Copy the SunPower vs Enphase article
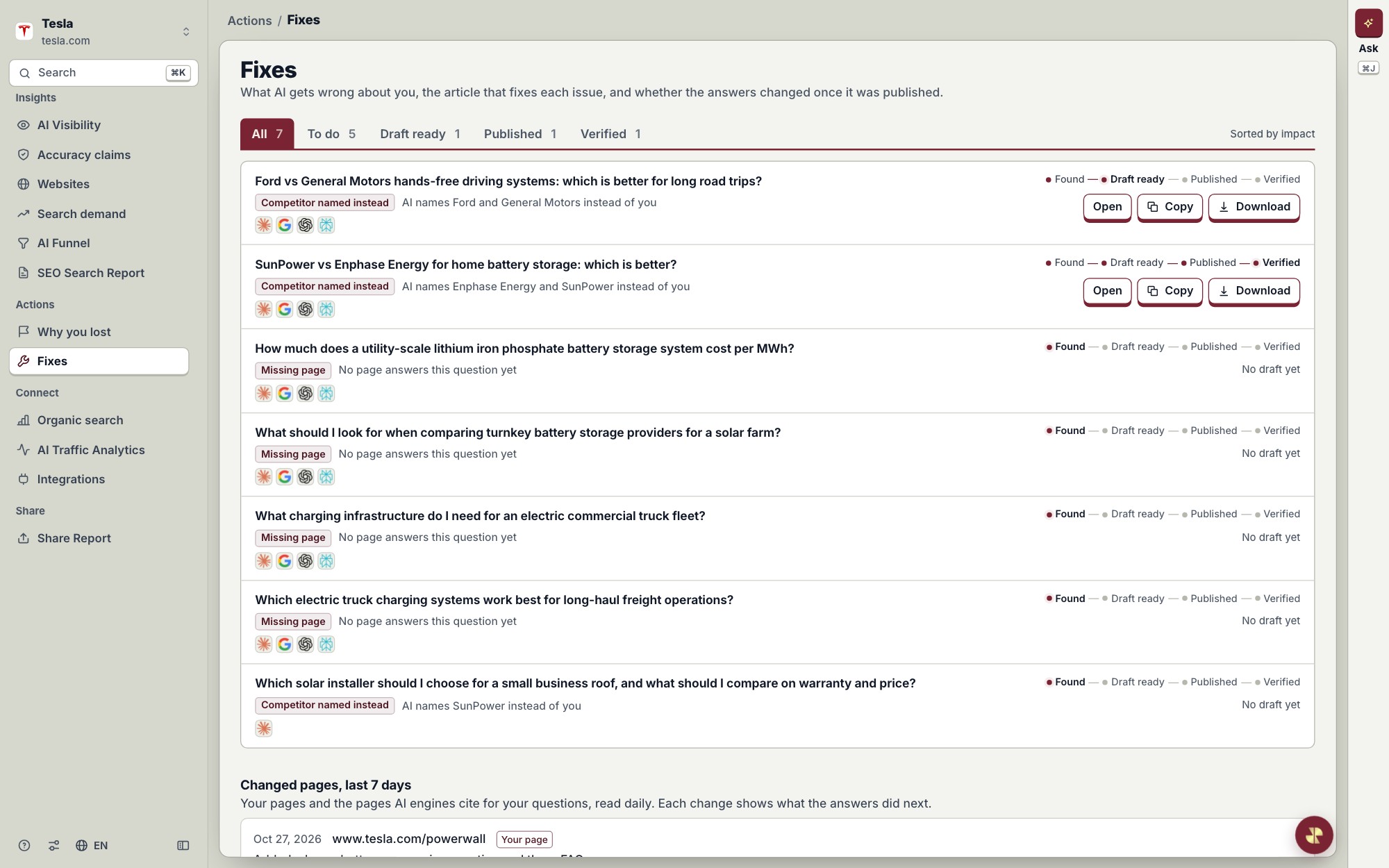This screenshot has height=868, width=1389. 1170,291
